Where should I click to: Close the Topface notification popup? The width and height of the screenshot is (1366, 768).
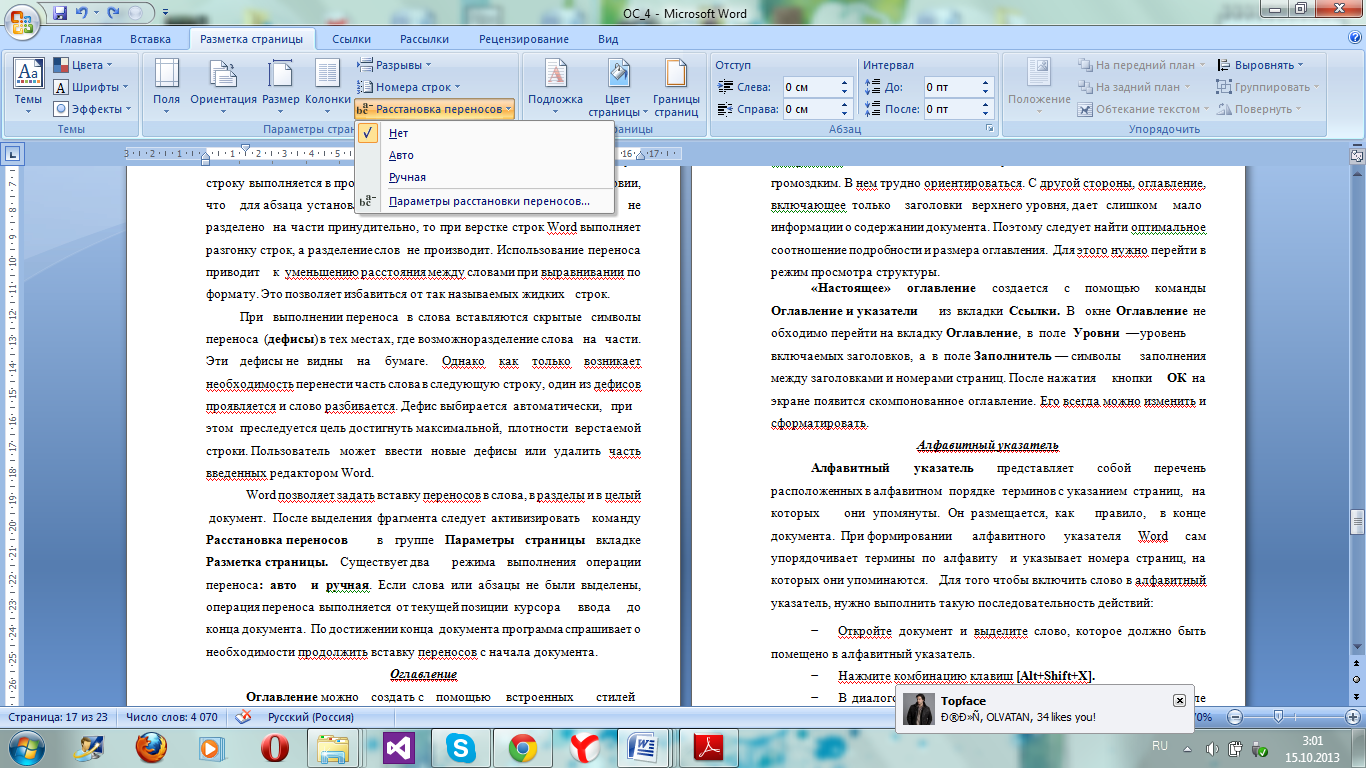(1179, 701)
